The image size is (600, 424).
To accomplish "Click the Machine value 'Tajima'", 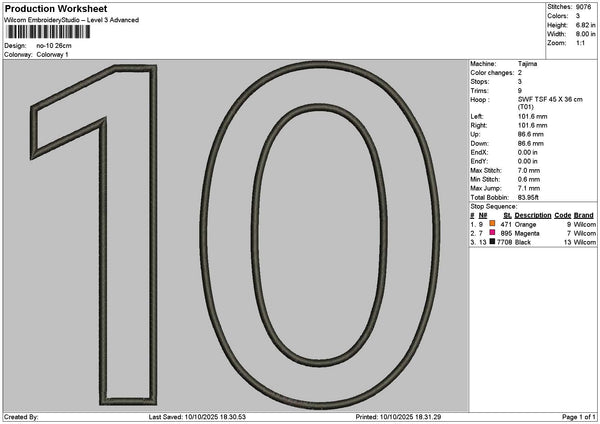I will [x=527, y=64].
